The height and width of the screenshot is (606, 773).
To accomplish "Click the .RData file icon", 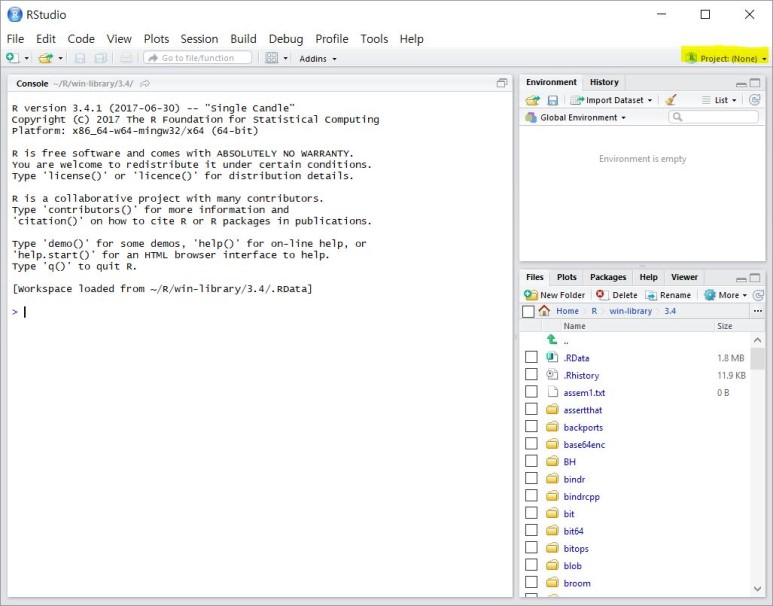I will pyautogui.click(x=552, y=357).
